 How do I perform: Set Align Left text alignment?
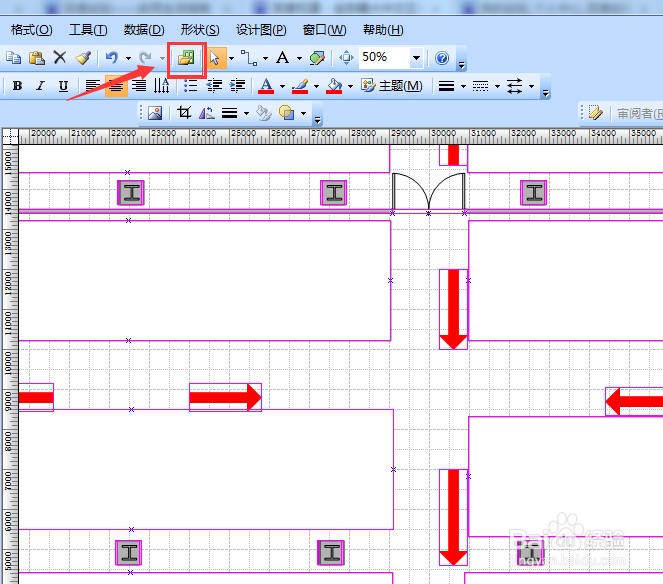[93, 86]
